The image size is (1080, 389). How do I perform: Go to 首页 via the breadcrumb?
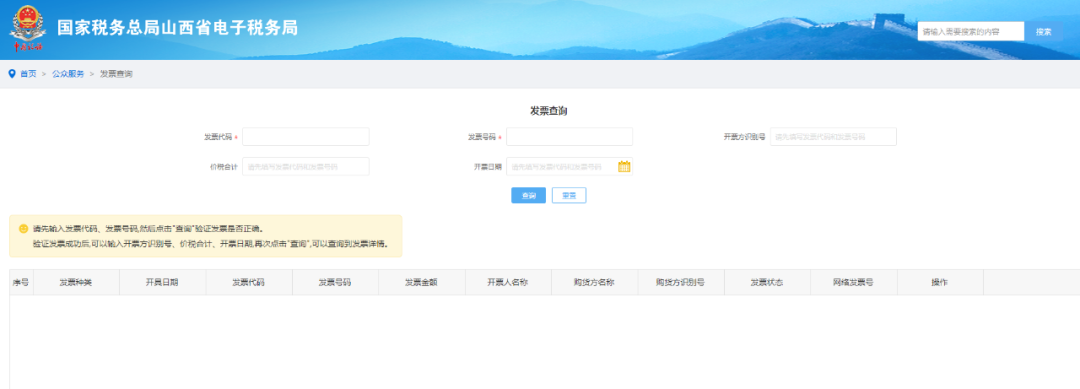click(28, 74)
